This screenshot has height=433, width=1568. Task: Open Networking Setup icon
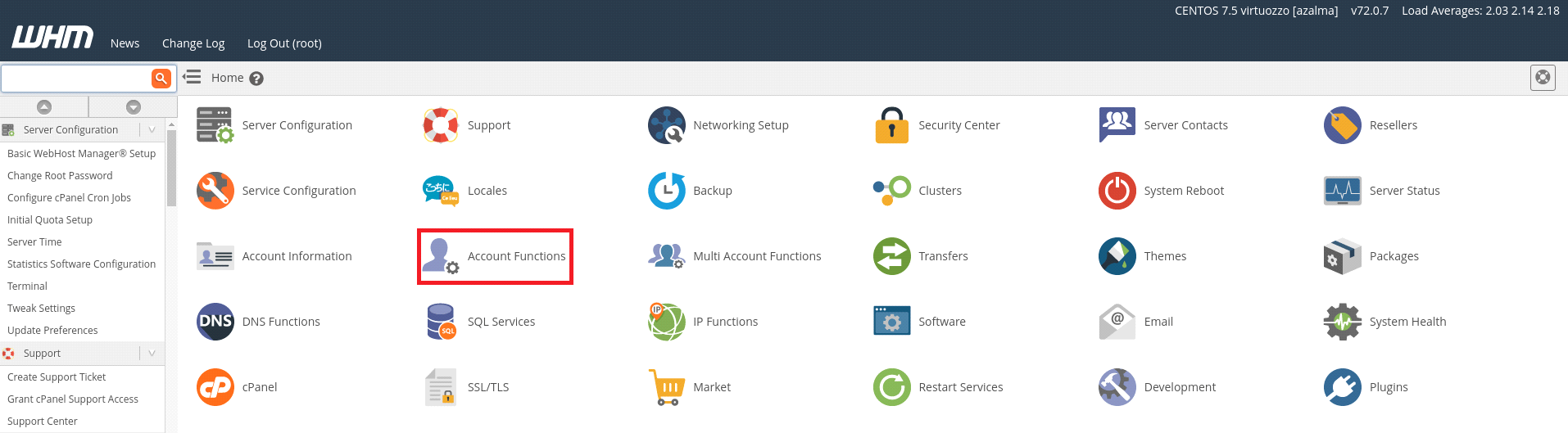point(667,125)
